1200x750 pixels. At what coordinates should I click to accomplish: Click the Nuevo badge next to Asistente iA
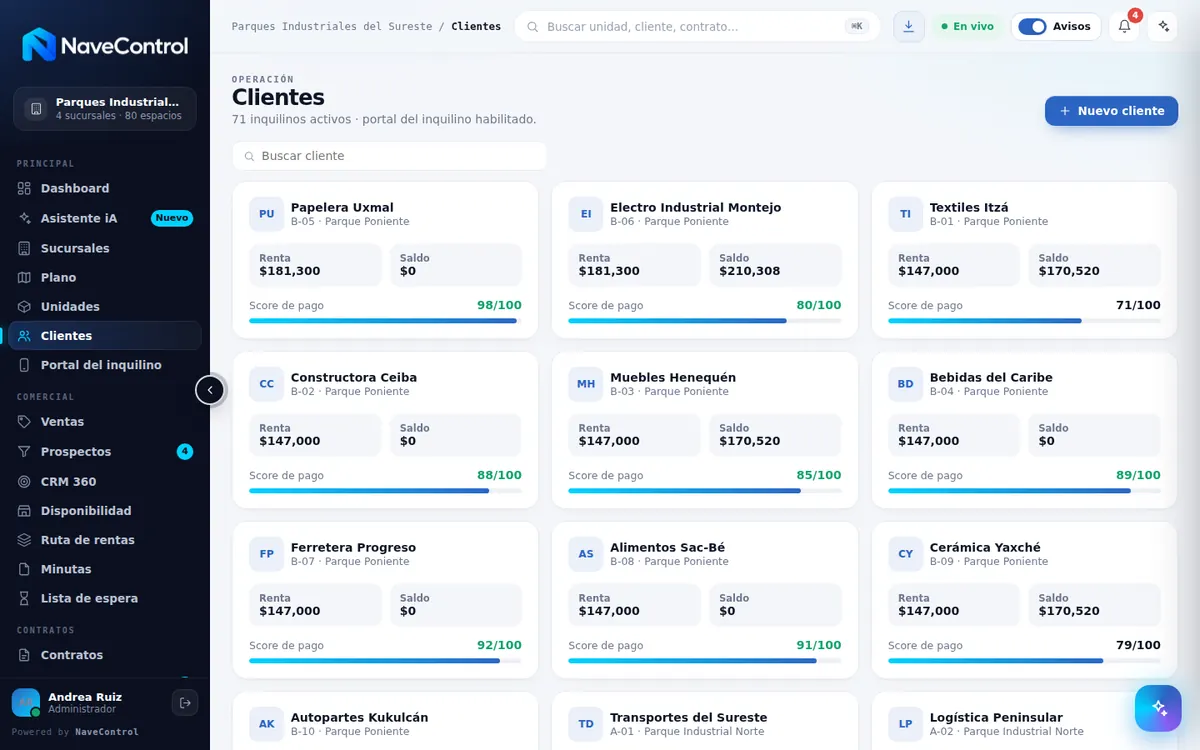pos(172,218)
